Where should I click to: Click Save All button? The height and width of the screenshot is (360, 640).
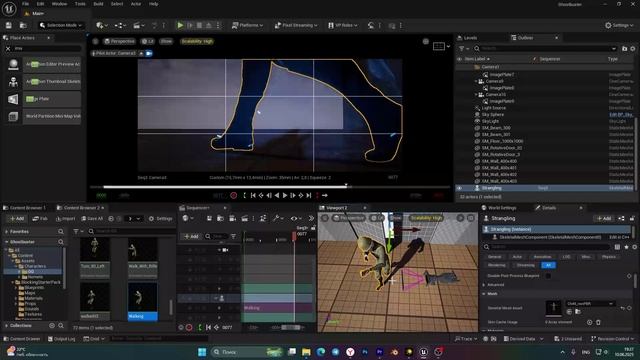[93, 219]
